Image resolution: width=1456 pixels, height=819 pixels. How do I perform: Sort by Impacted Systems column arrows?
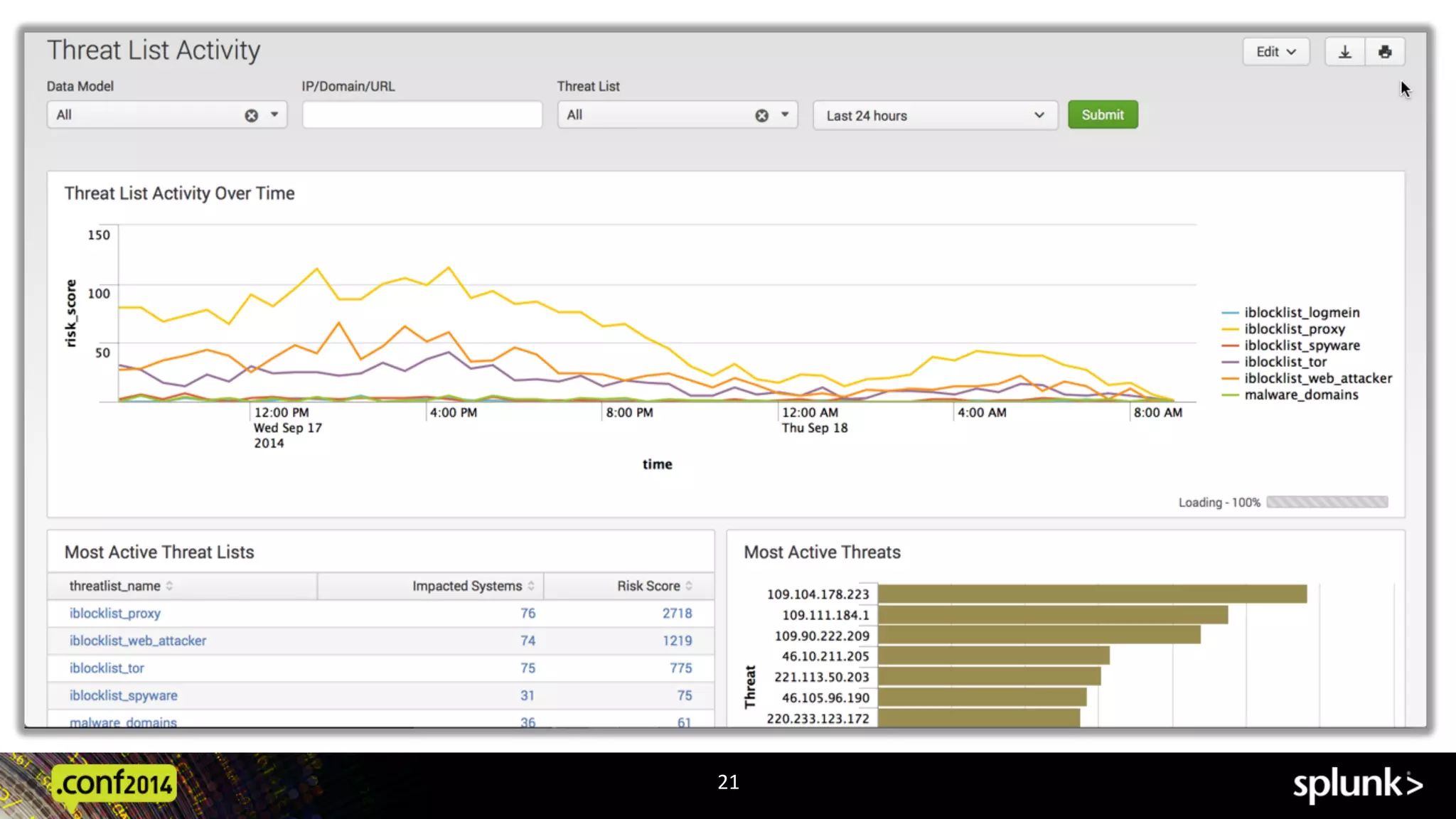coord(531,586)
